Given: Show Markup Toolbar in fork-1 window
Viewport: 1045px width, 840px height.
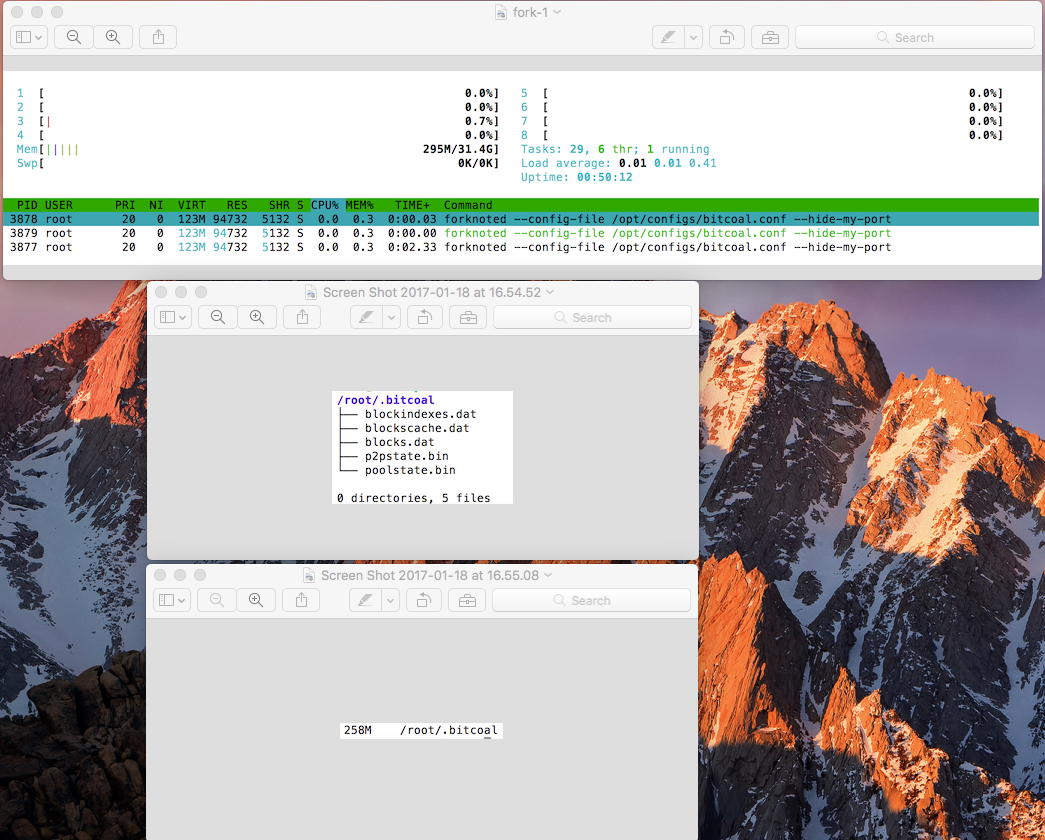Looking at the screenshot, I should [770, 37].
